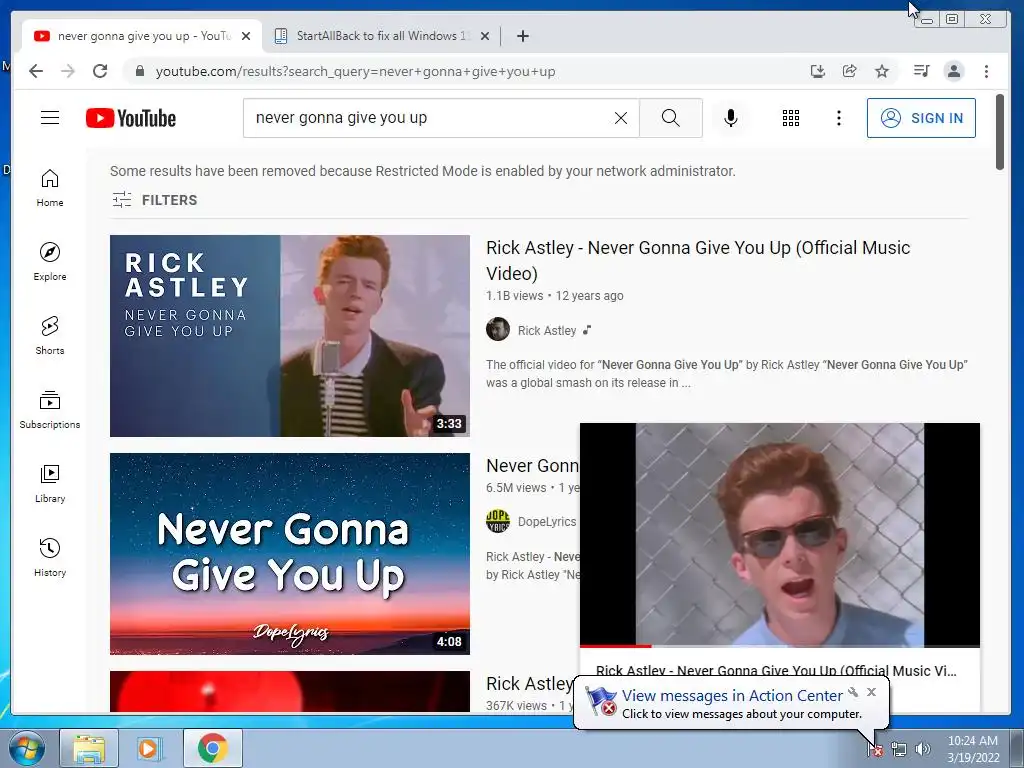This screenshot has height=768, width=1024.
Task: Install the app via address bar icon
Action: [x=818, y=71]
